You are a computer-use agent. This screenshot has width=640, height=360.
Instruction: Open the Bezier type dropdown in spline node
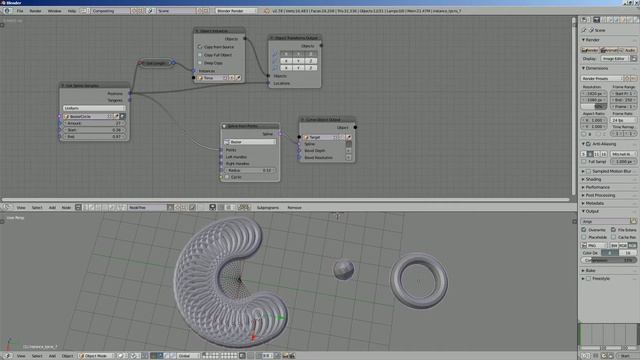(x=250, y=142)
